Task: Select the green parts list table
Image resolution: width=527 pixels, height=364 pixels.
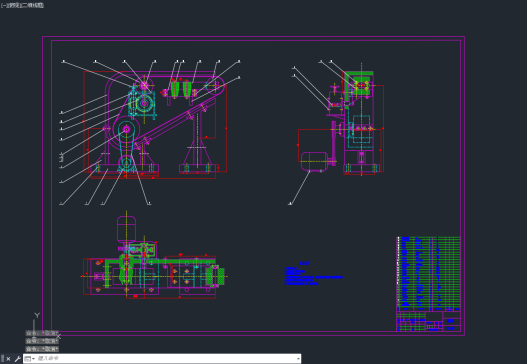Action: (x=429, y=274)
